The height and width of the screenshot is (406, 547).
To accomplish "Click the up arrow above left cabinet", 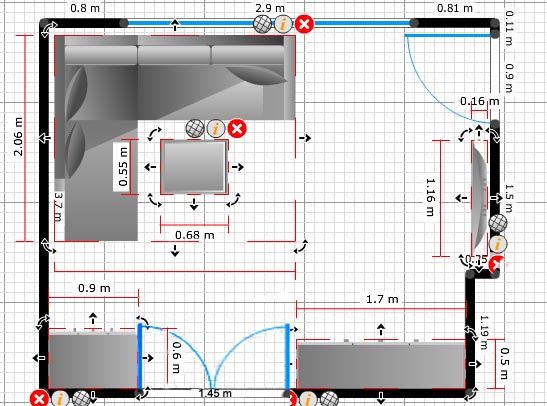I will 93,318.
